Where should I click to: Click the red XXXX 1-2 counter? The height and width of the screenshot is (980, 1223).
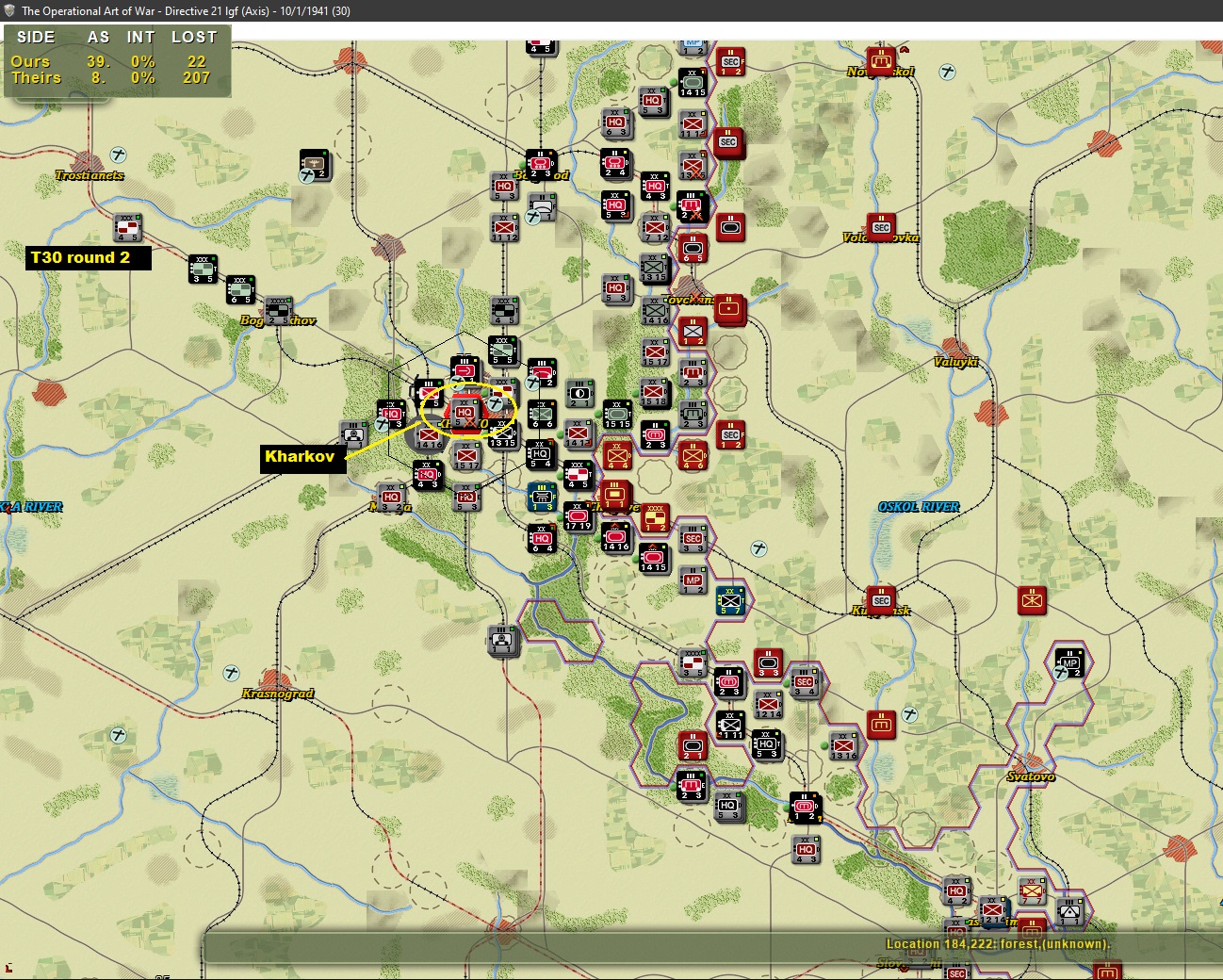[655, 518]
